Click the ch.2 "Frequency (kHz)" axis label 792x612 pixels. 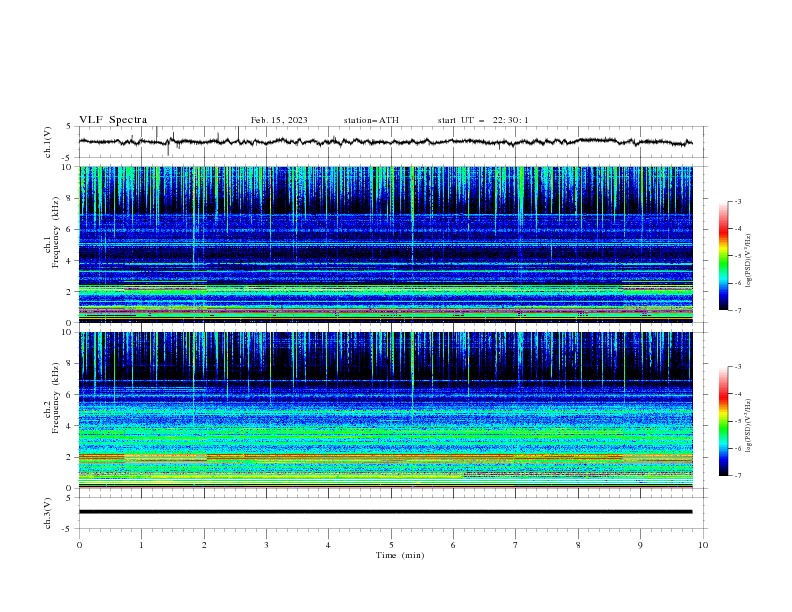[55, 397]
